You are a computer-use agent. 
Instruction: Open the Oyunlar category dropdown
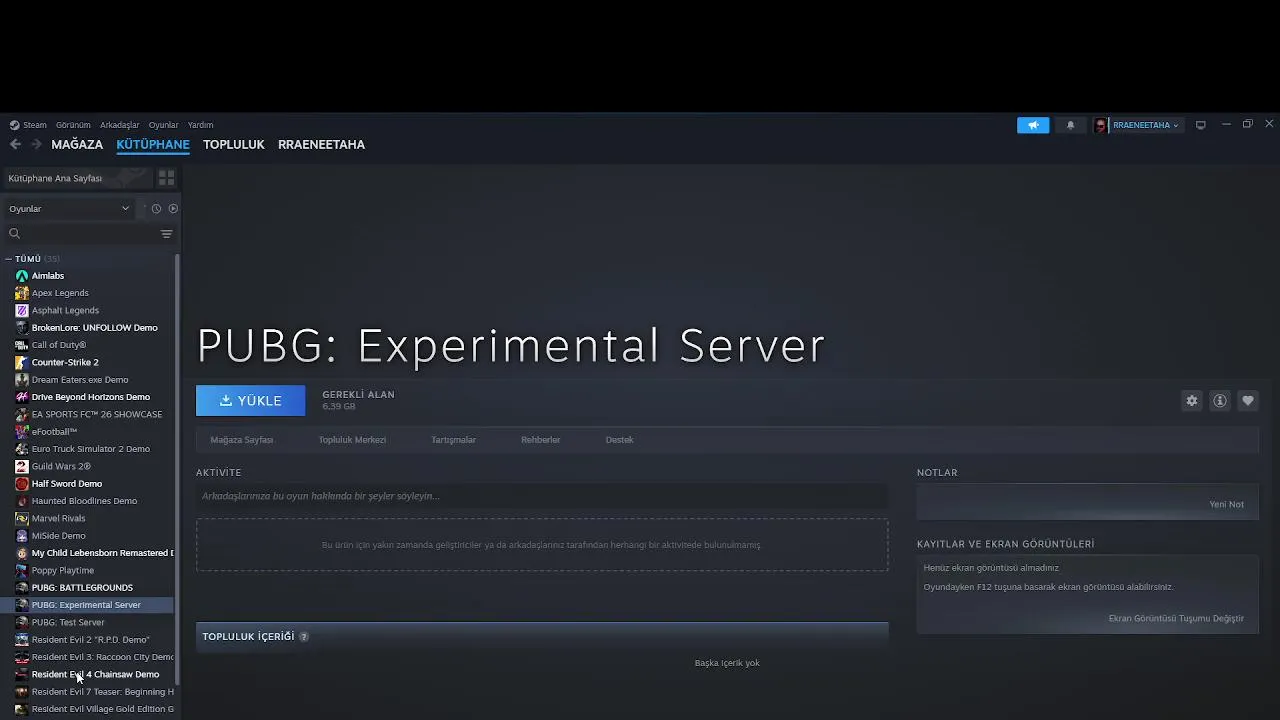pyautogui.click(x=69, y=209)
